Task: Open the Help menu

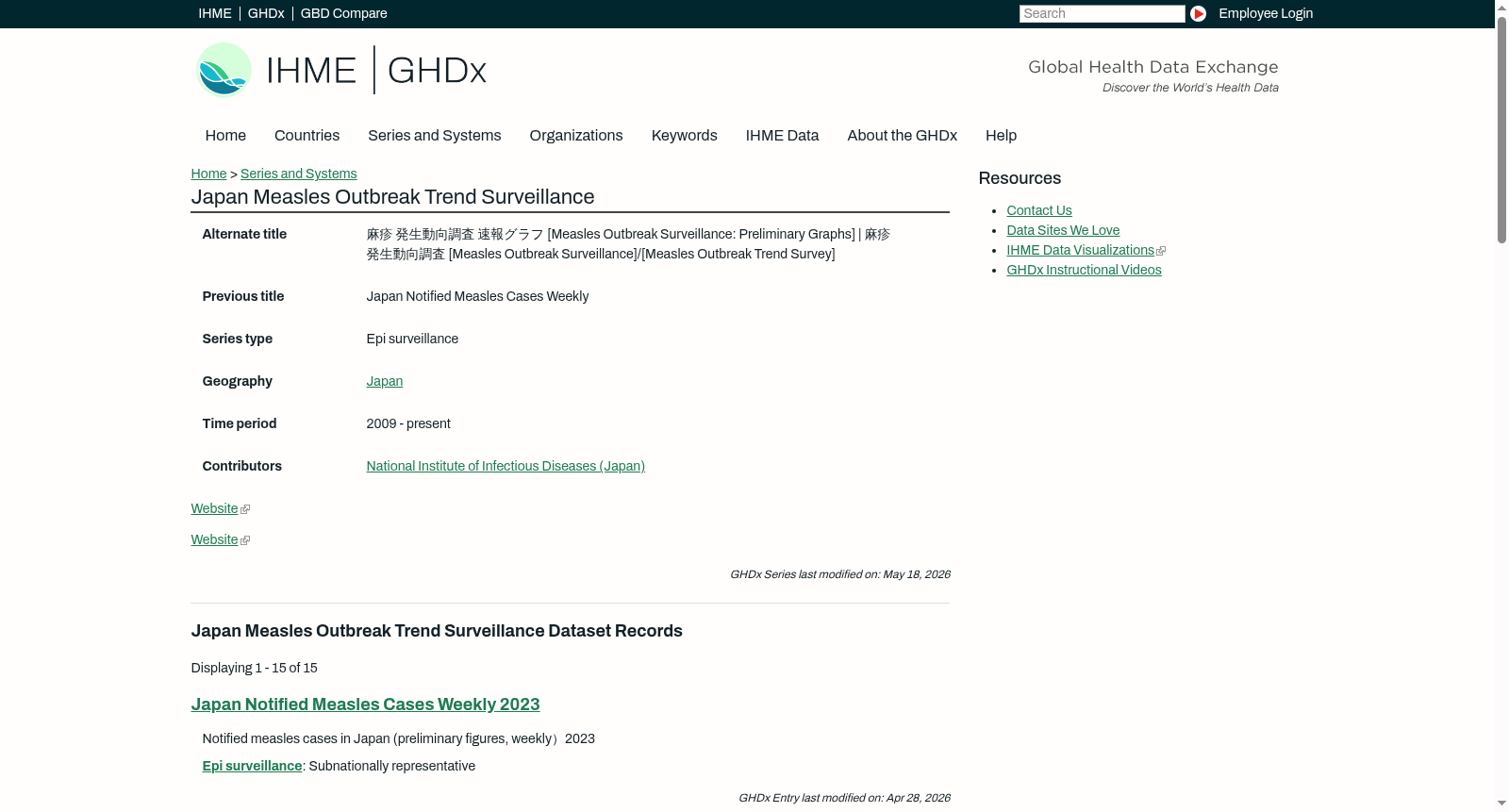Action: [1002, 136]
